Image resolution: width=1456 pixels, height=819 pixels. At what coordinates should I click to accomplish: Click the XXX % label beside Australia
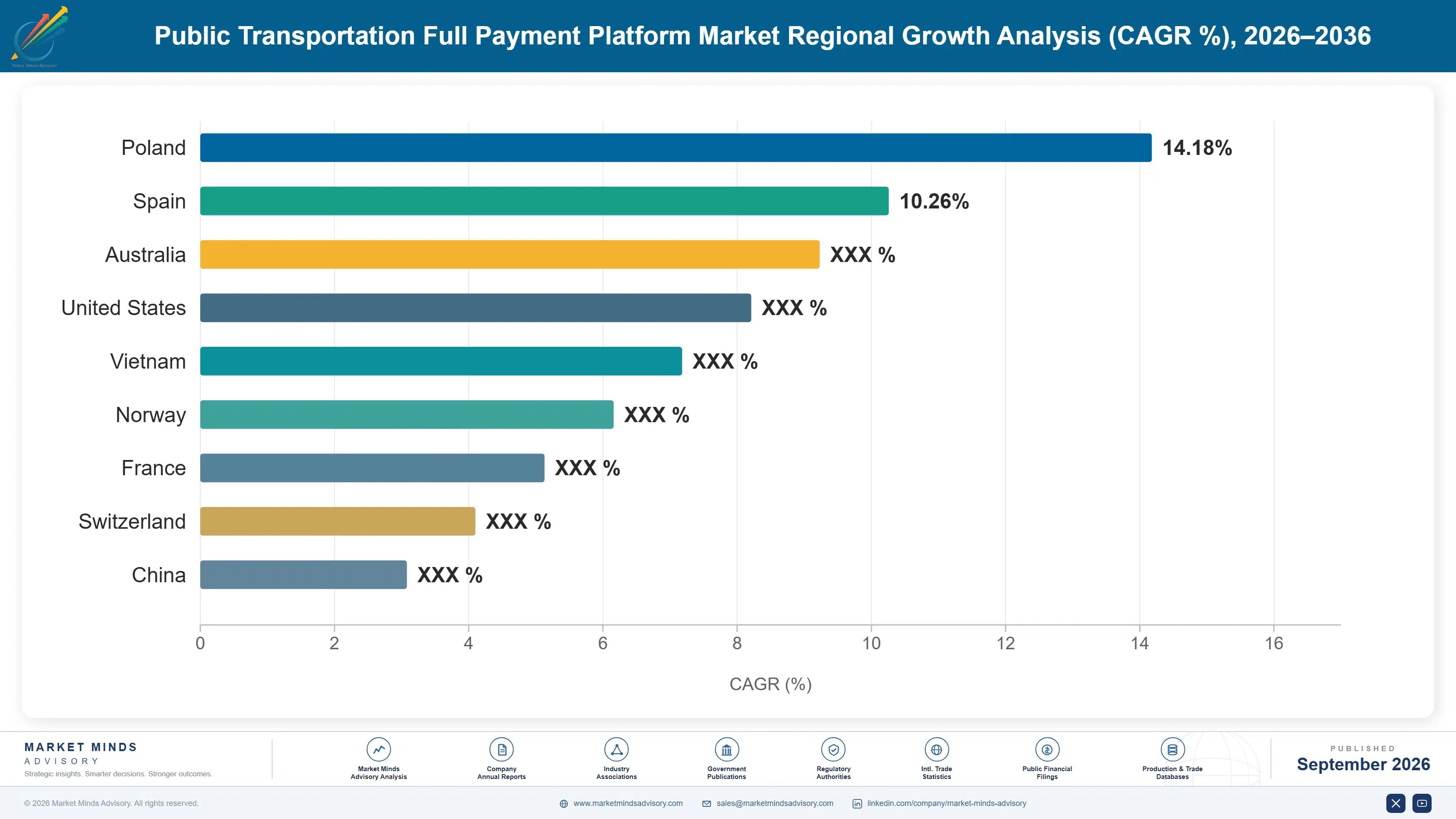[863, 255]
